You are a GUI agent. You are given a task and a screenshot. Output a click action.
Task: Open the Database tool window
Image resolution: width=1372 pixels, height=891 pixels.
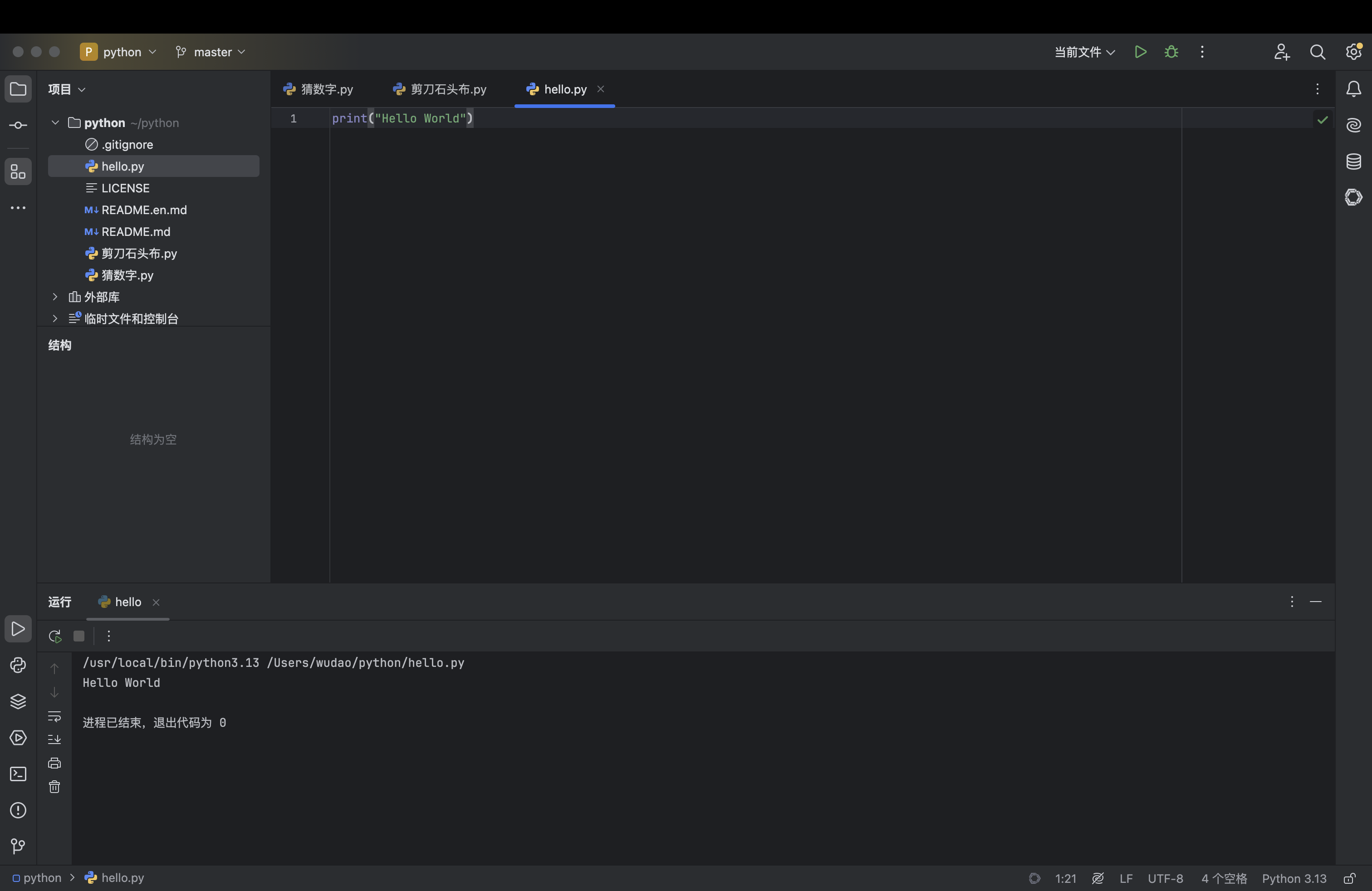point(1353,162)
